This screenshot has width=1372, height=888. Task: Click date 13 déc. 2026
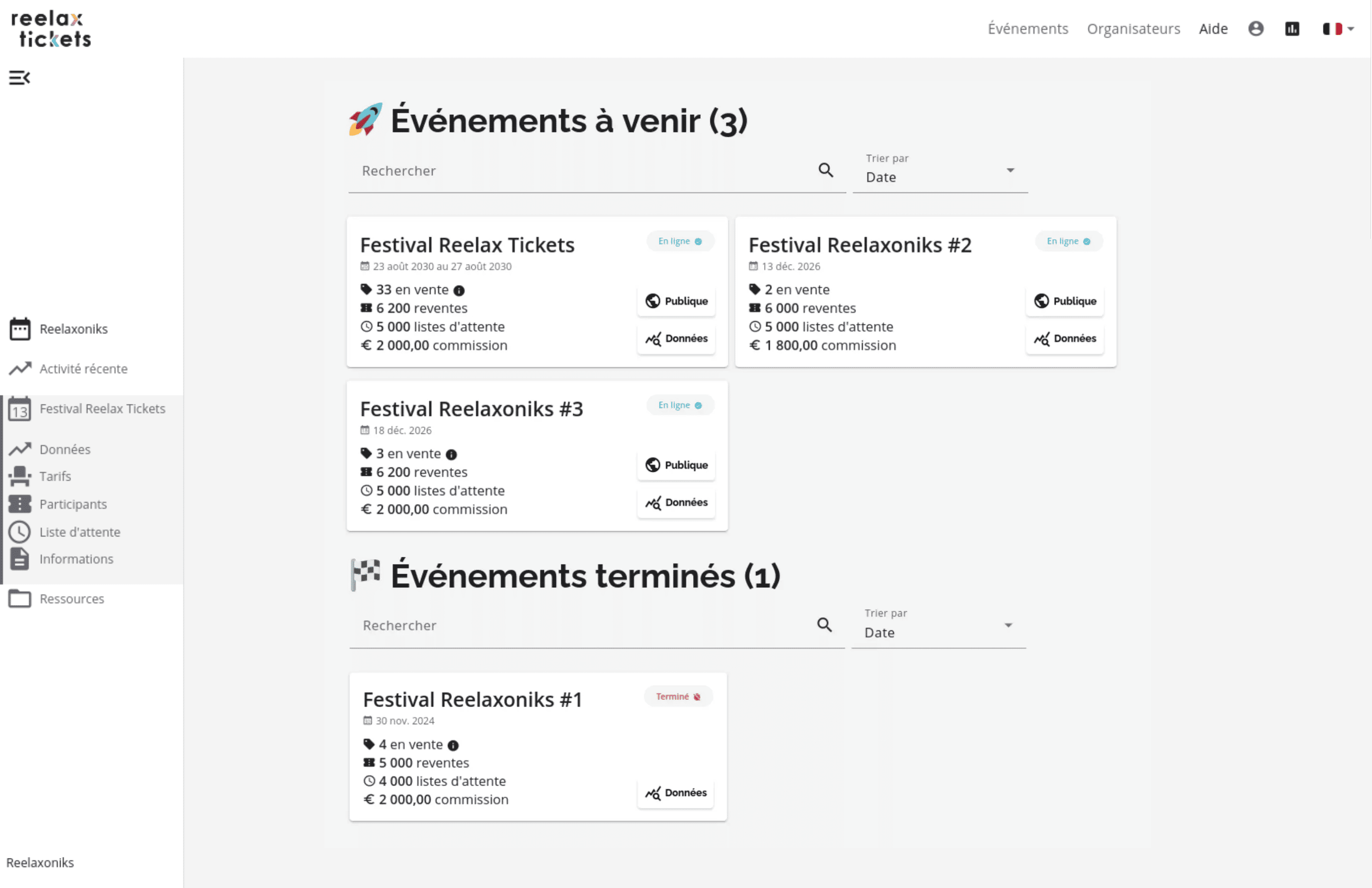(x=791, y=266)
